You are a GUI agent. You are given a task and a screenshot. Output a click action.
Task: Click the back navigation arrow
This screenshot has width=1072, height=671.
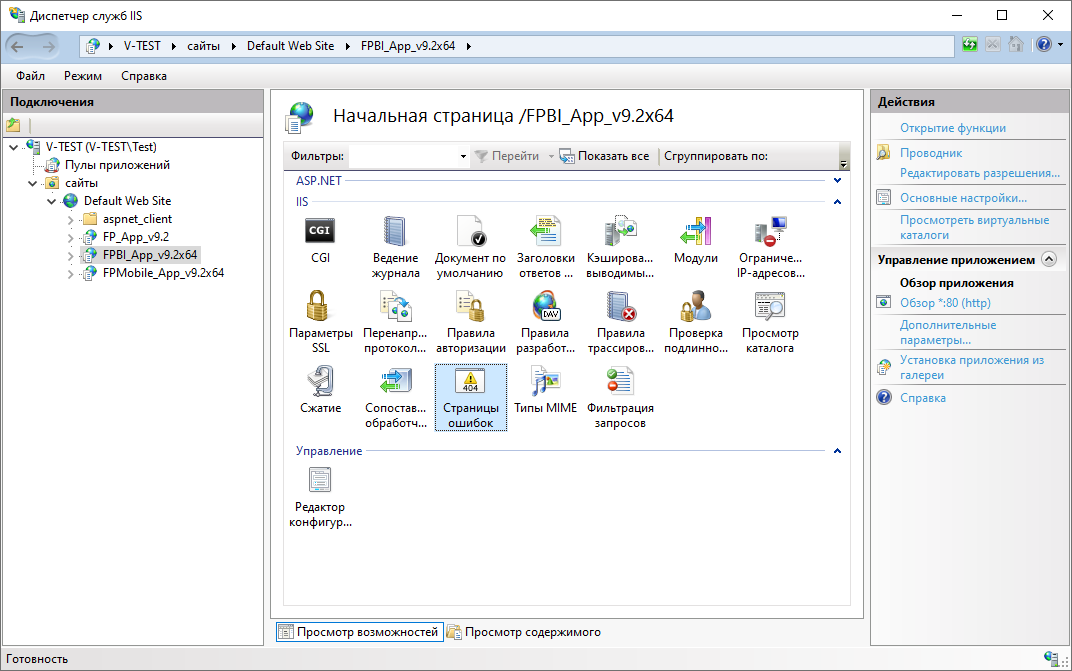(x=18, y=47)
